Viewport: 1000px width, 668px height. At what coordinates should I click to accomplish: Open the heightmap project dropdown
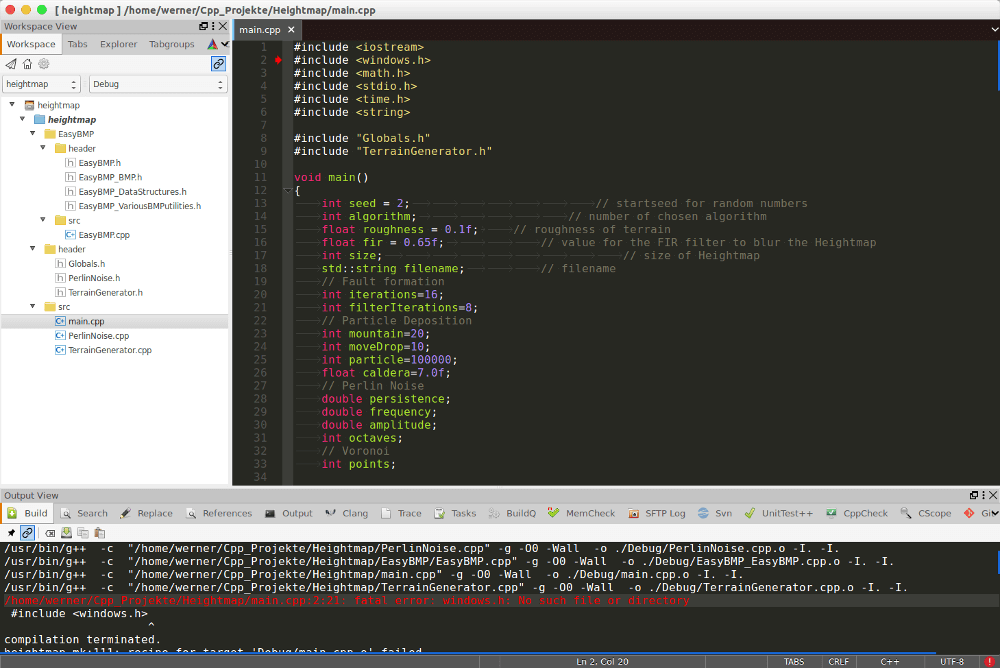point(41,85)
